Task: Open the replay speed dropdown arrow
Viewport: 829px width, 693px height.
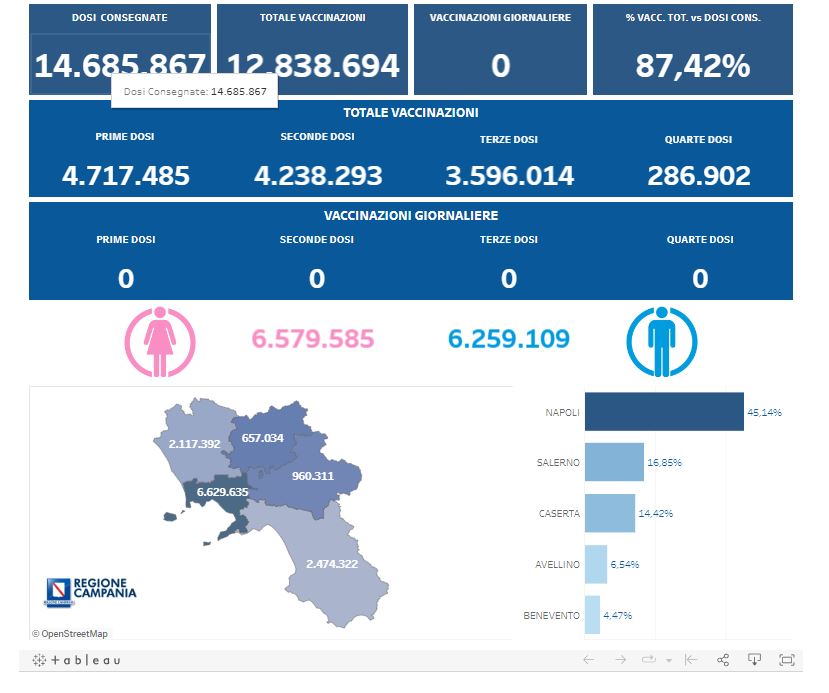Action: click(668, 661)
